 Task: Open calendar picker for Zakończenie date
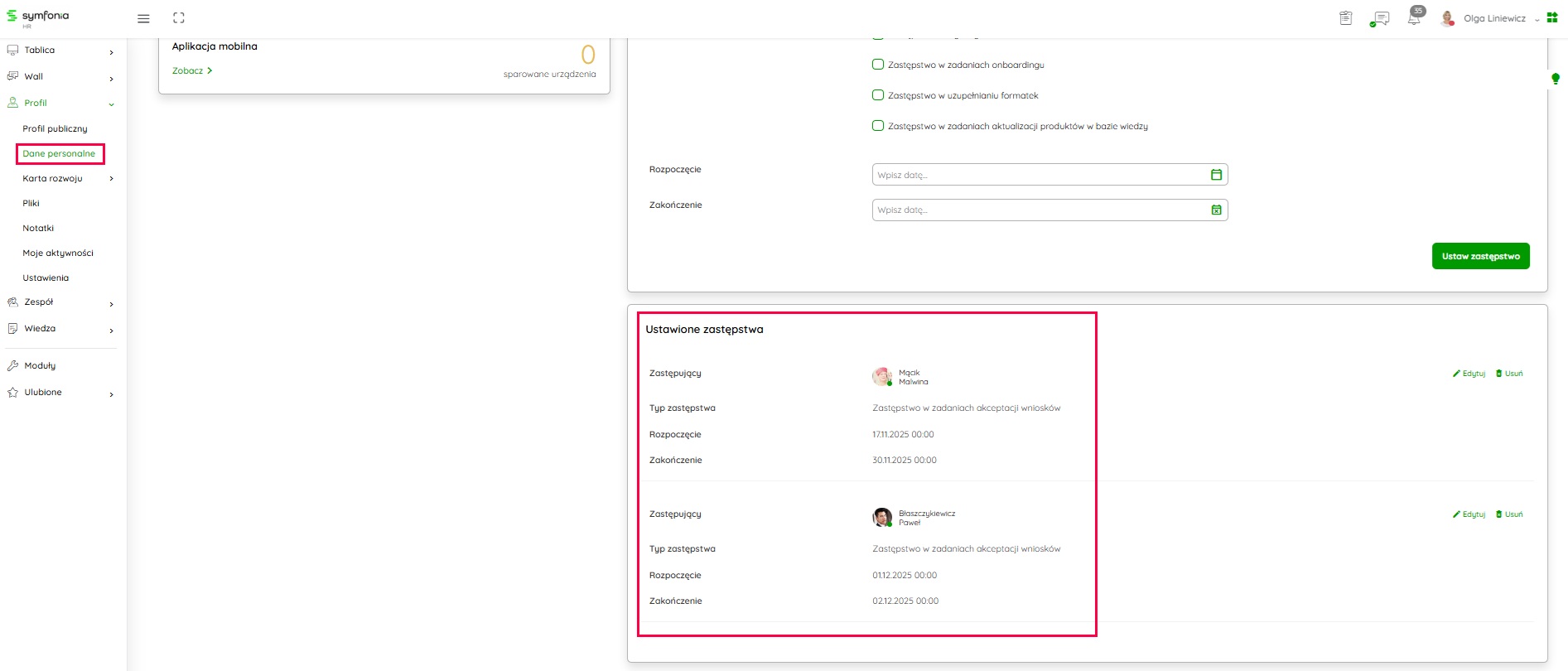point(1216,210)
